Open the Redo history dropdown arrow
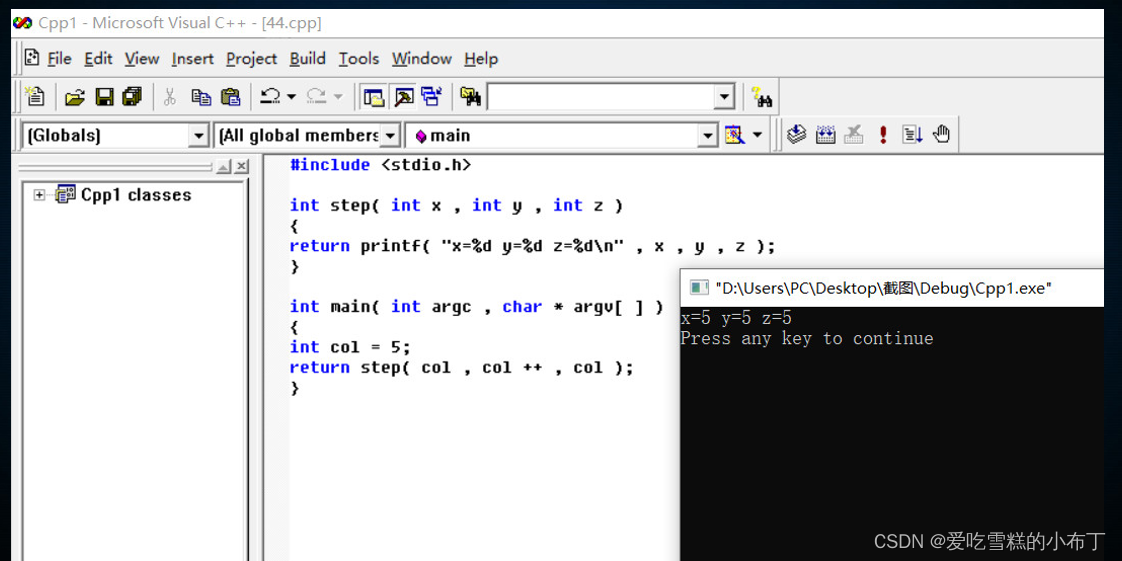 [x=338, y=97]
